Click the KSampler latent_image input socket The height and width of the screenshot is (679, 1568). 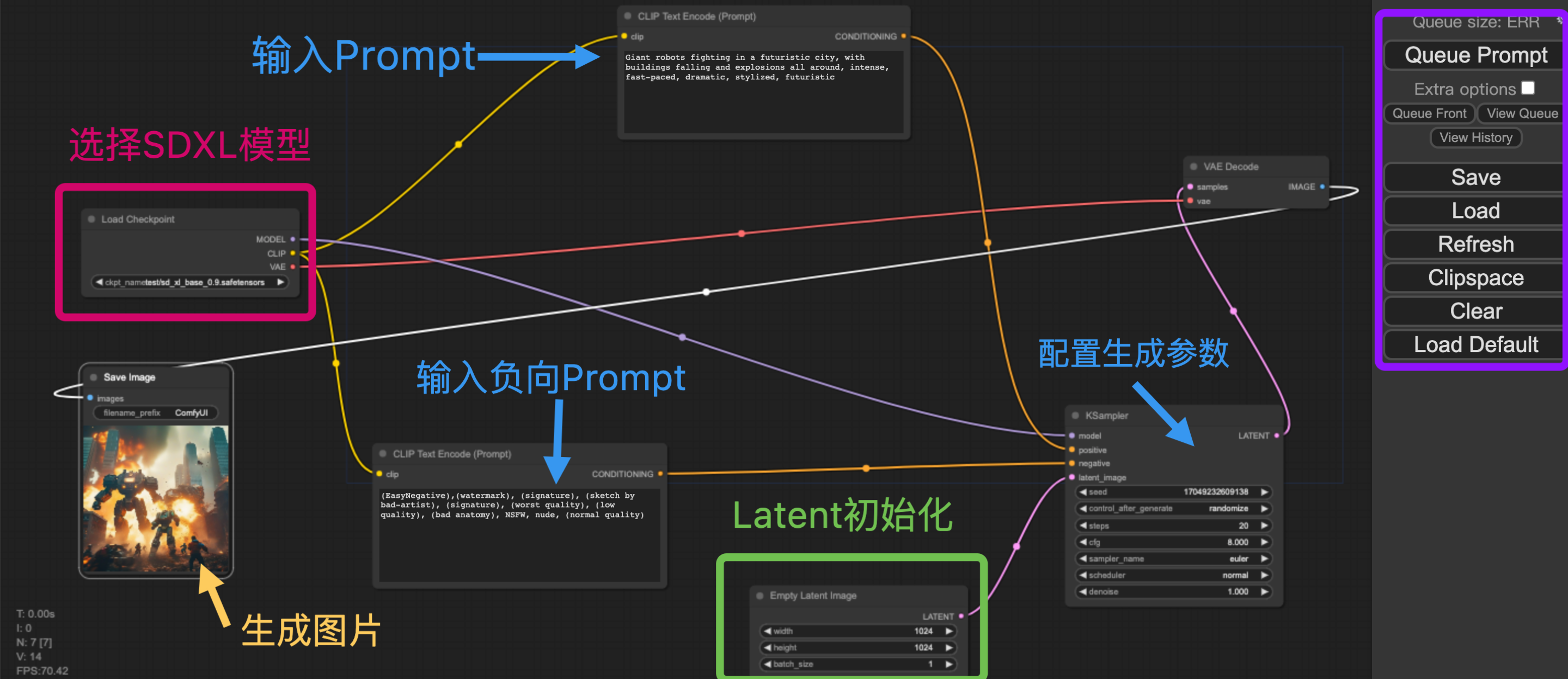point(1072,478)
